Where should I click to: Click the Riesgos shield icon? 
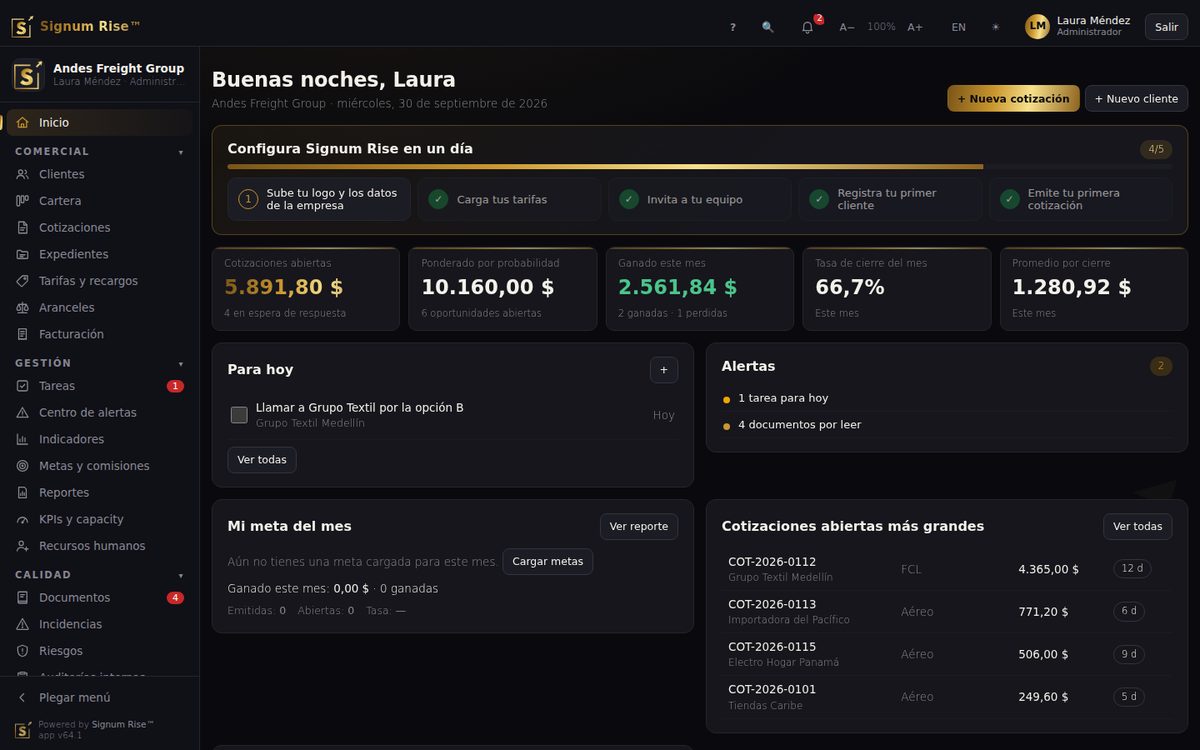pyautogui.click(x=22, y=651)
